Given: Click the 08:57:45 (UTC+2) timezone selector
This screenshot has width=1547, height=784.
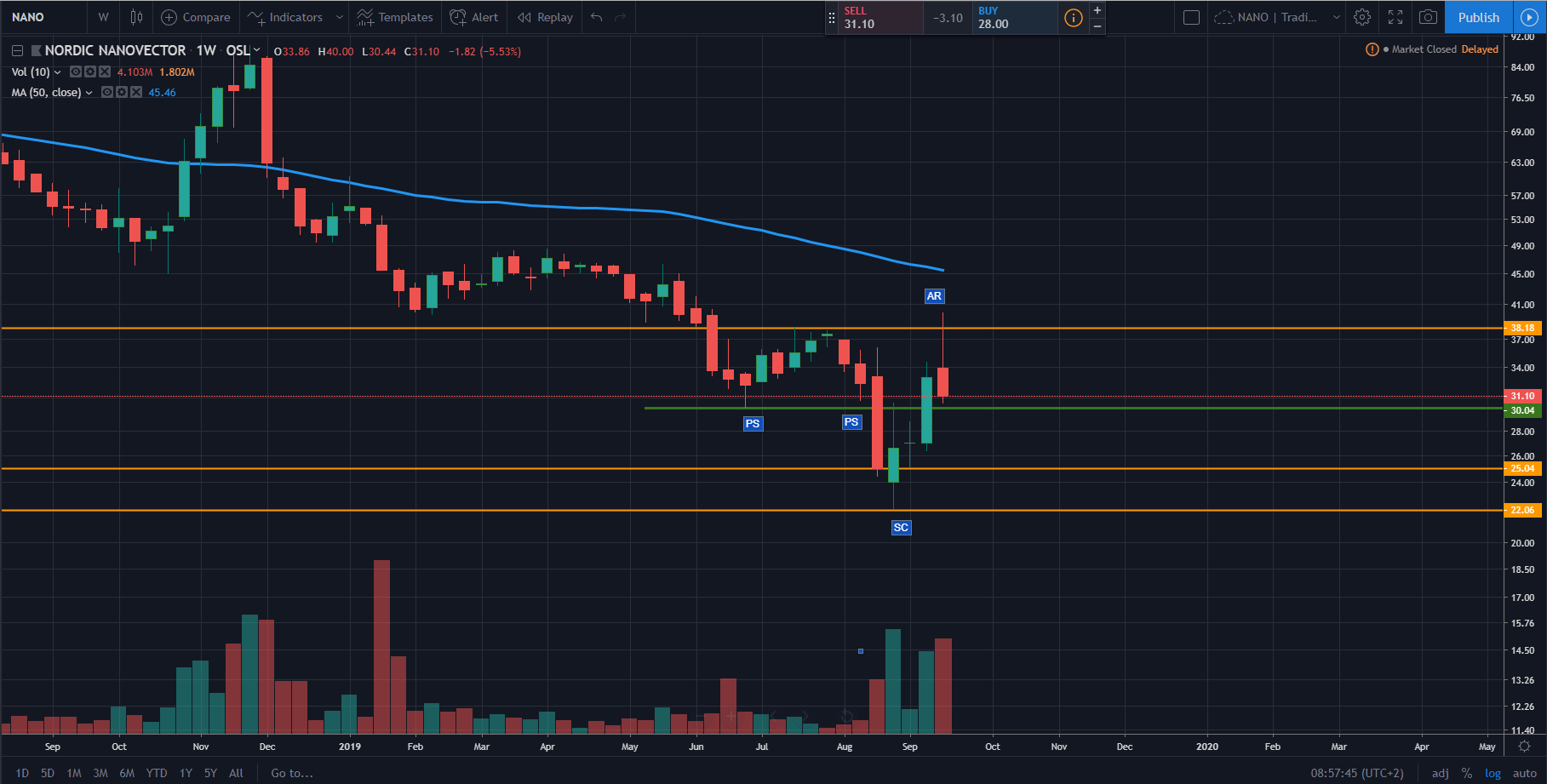Looking at the screenshot, I should coord(1357,773).
